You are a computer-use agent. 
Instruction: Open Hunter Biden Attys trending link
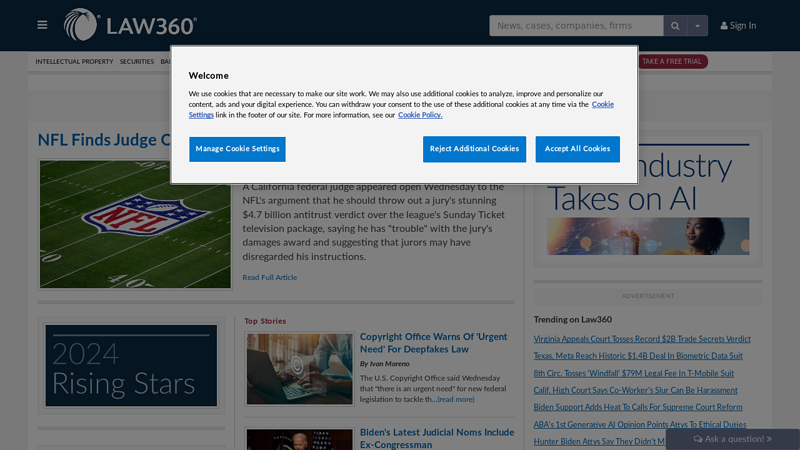point(599,441)
